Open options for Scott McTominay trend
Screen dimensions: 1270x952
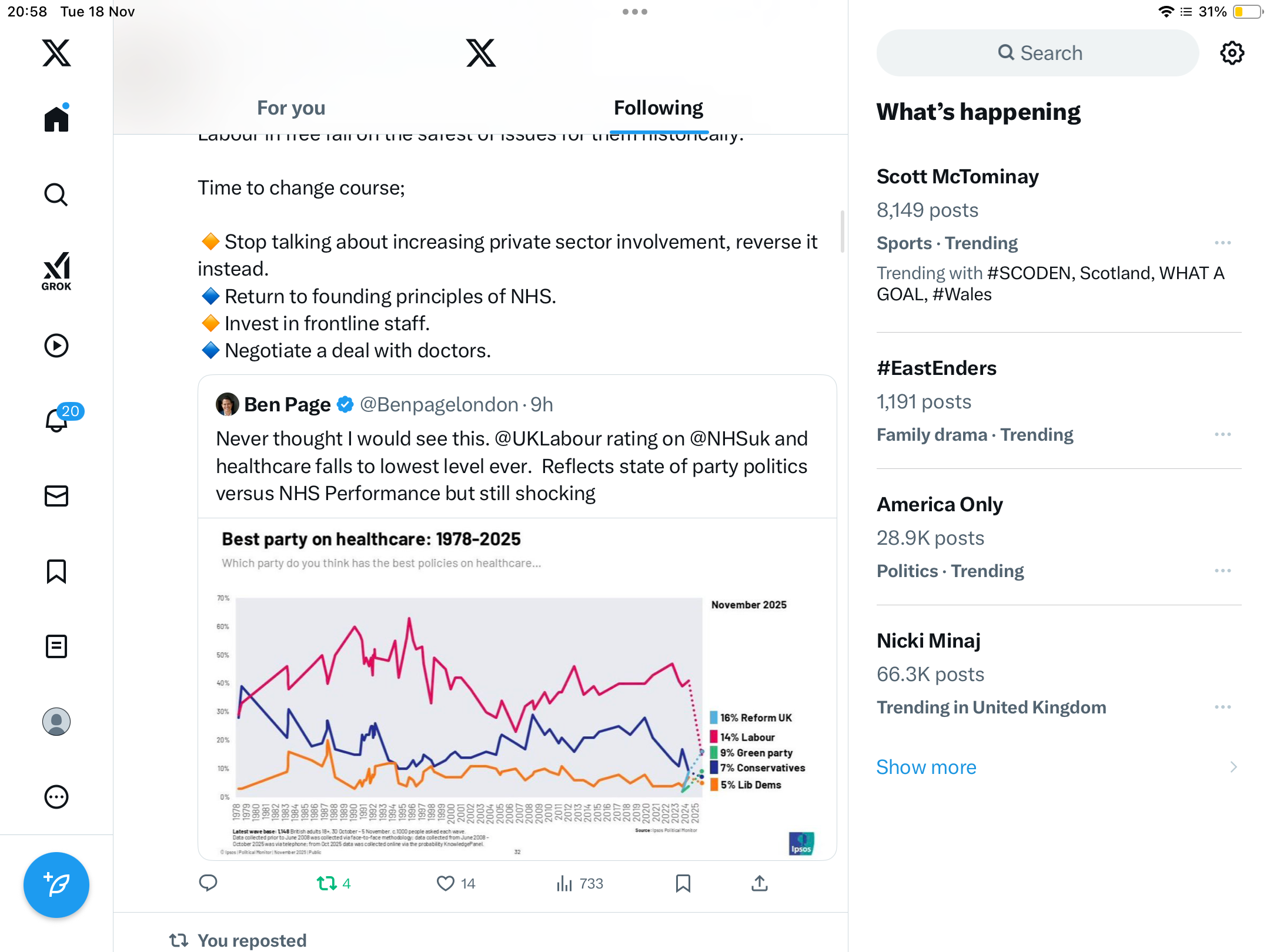click(x=1222, y=243)
